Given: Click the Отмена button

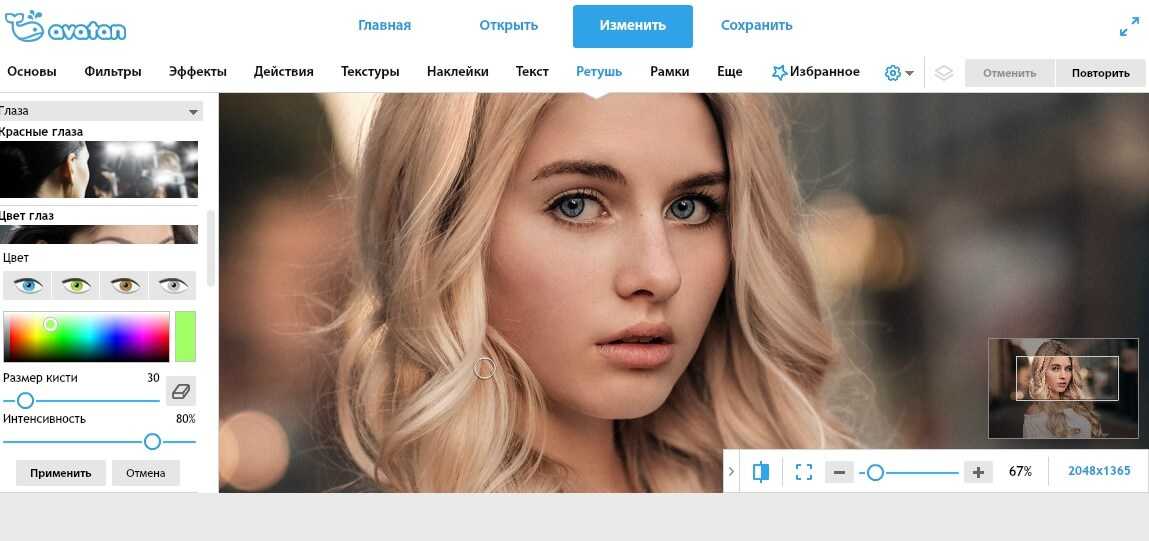Looking at the screenshot, I should 146,473.
